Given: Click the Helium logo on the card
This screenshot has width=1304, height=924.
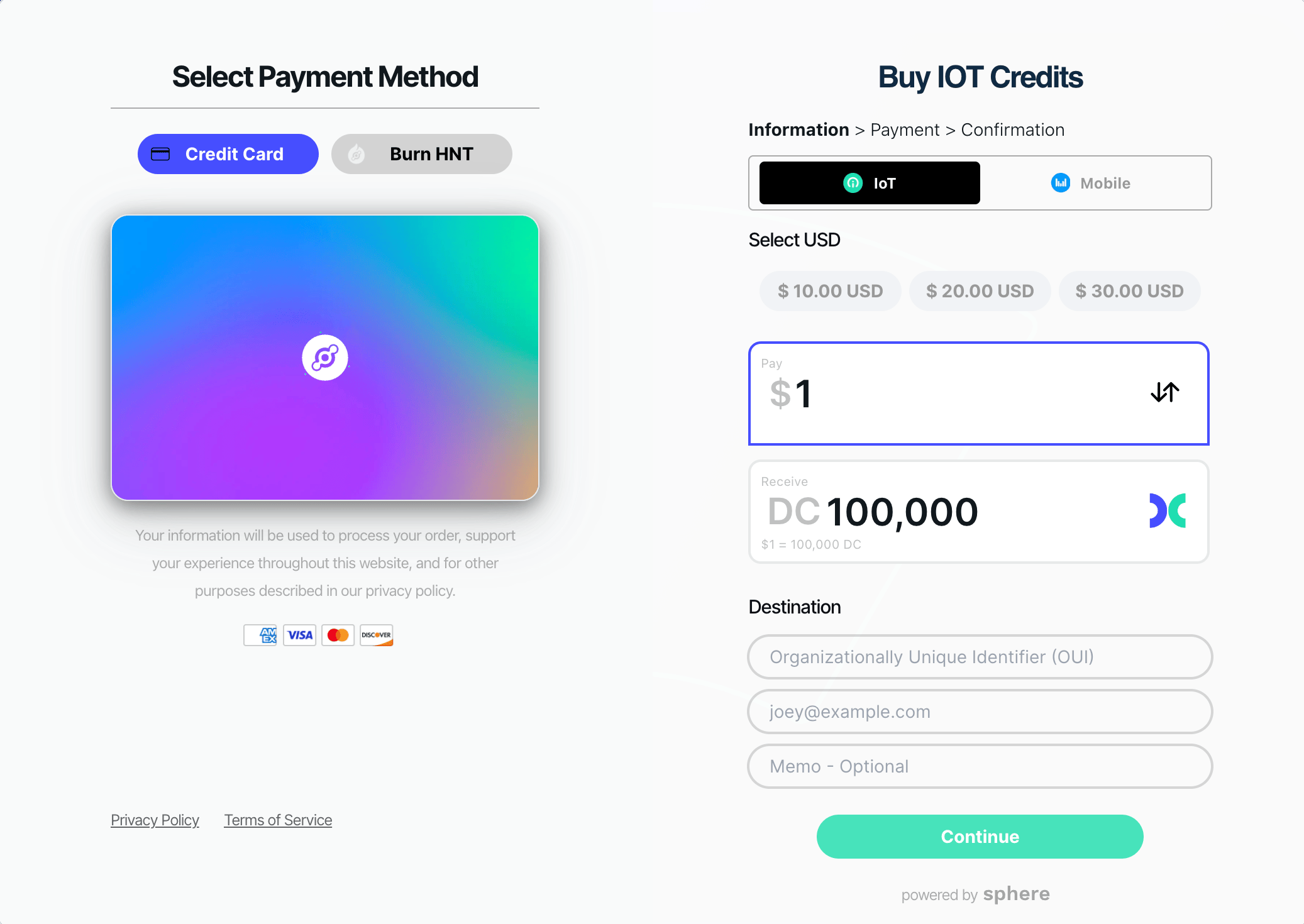Looking at the screenshot, I should point(325,358).
